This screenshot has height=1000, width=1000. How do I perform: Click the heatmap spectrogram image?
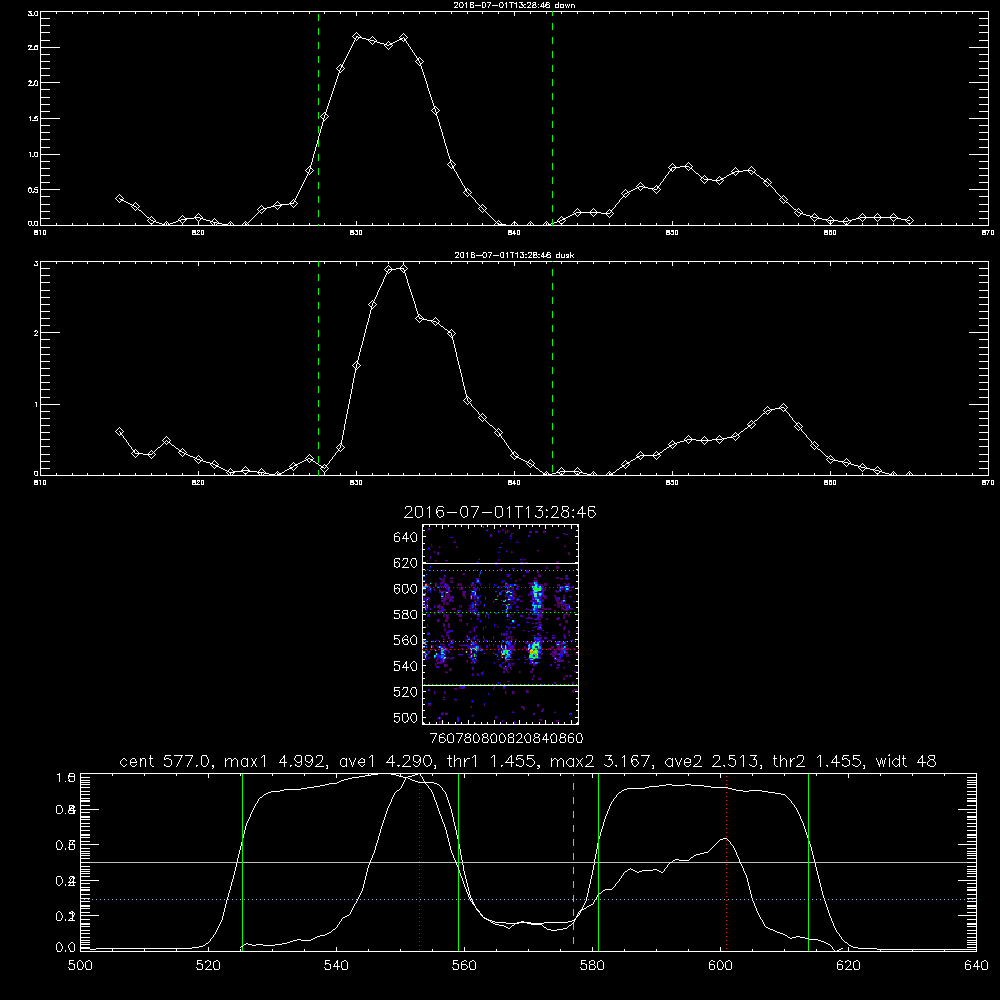pyautogui.click(x=500, y=624)
